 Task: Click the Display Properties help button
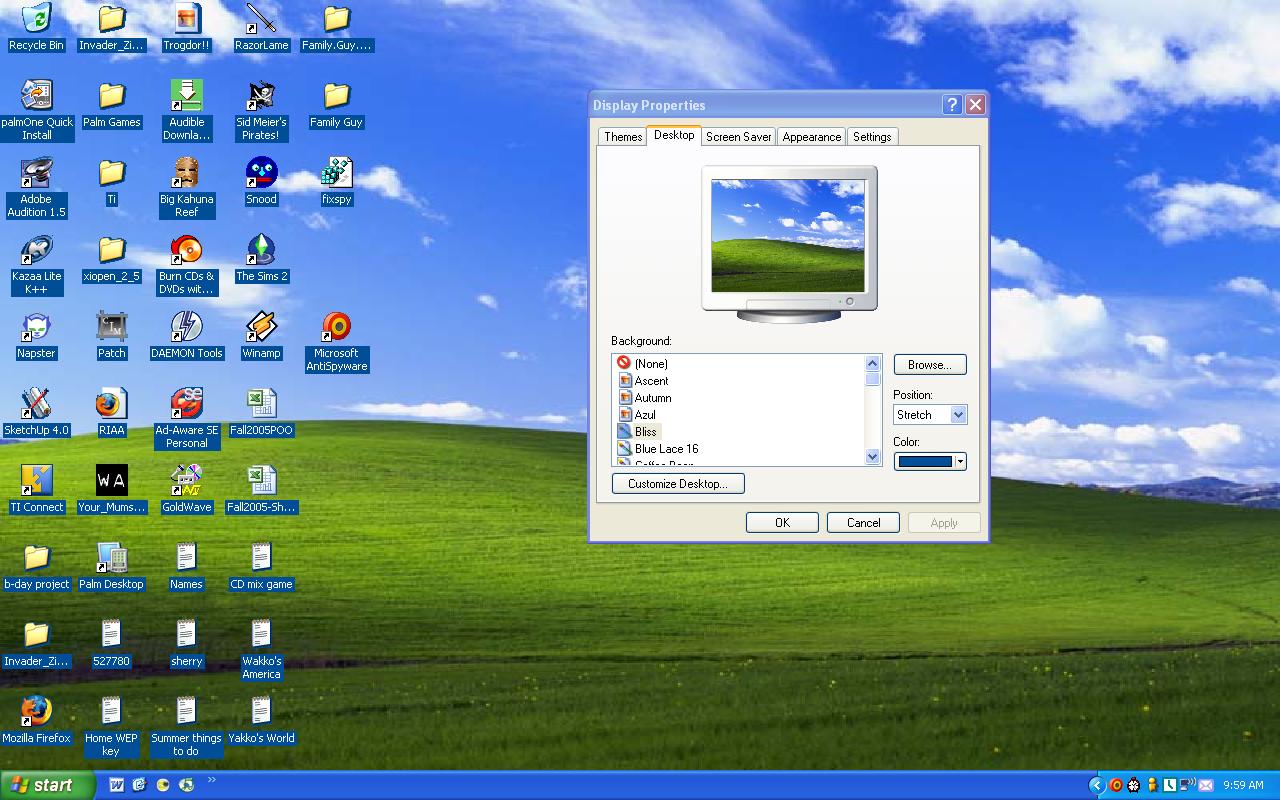953,105
